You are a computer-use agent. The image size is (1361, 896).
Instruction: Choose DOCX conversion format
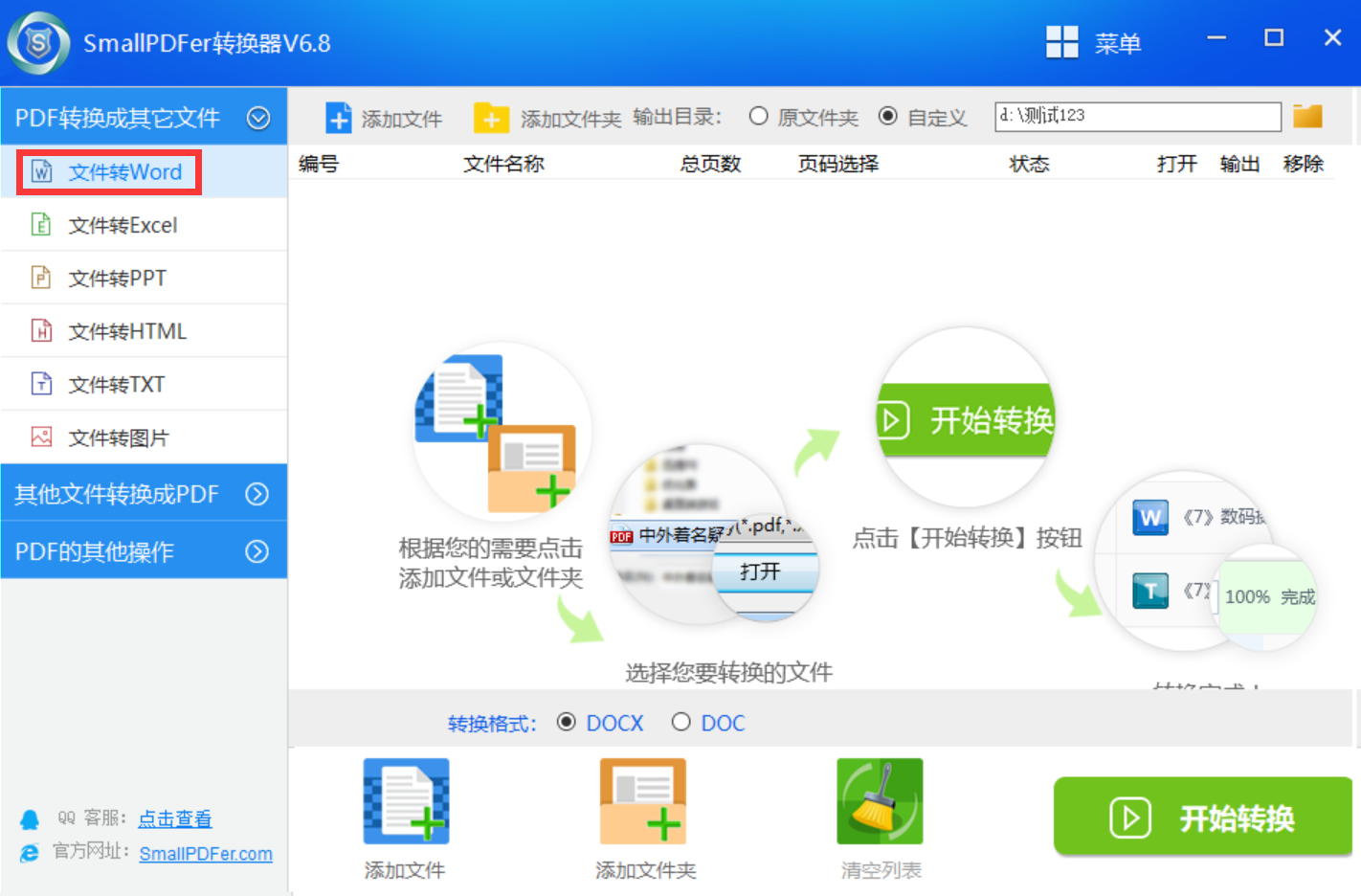tap(567, 722)
